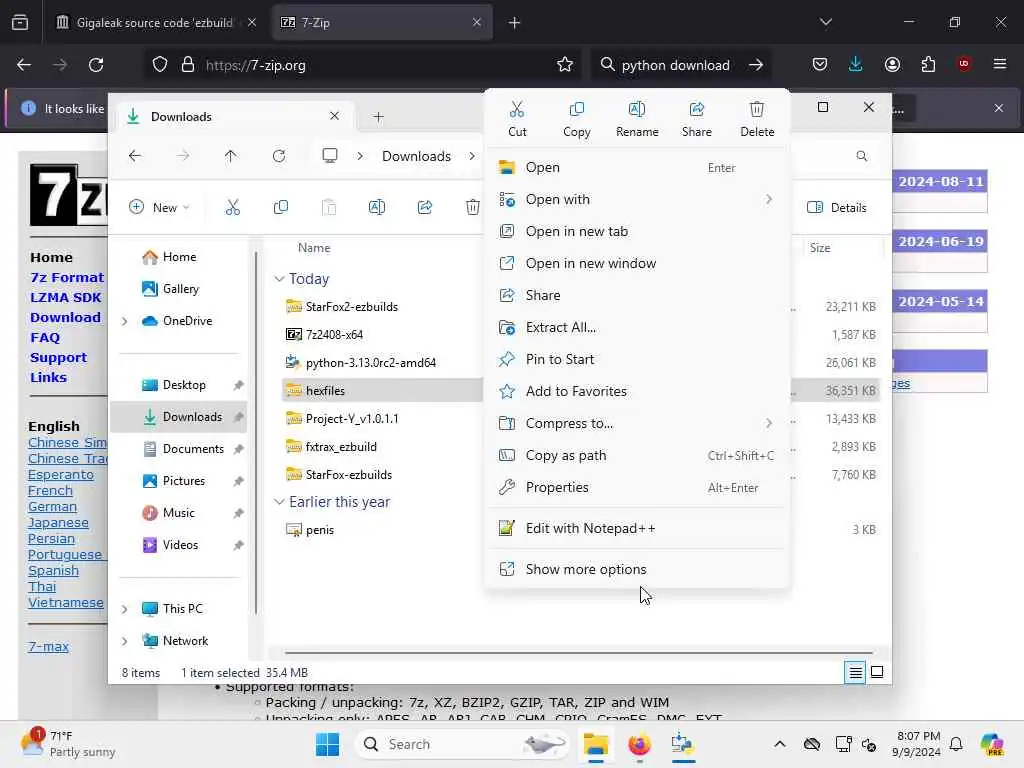
Task: Click Cut icon in context menu
Action: click(517, 119)
